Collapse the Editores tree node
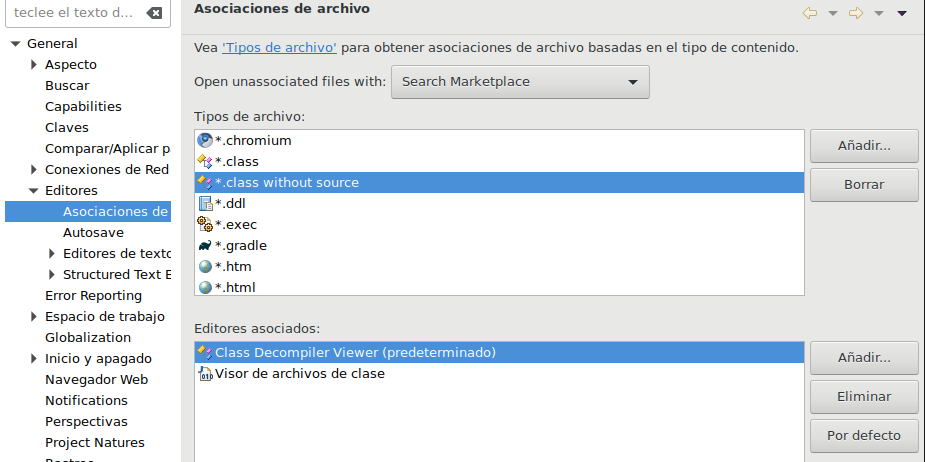 point(33,191)
